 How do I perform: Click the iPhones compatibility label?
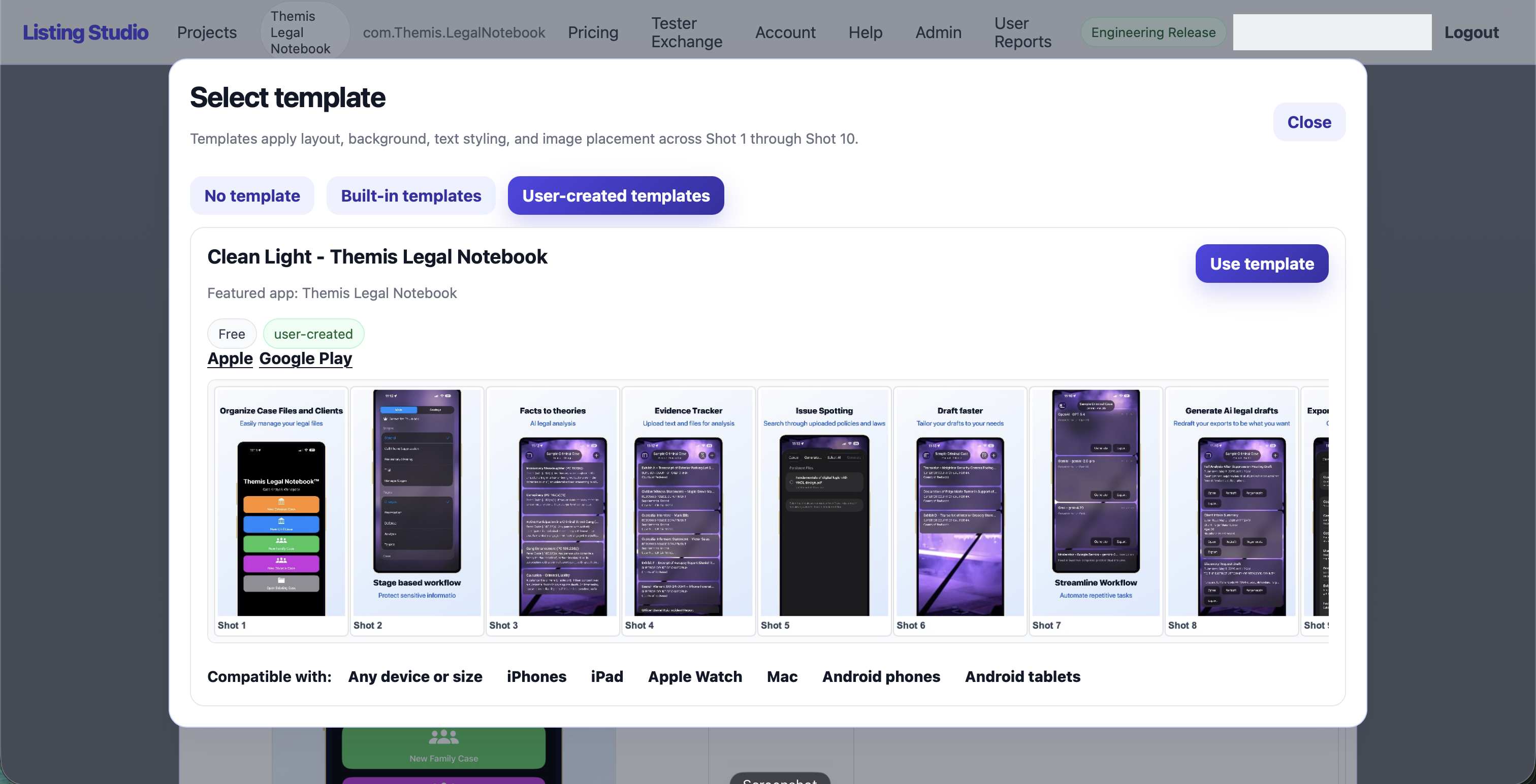(x=536, y=677)
